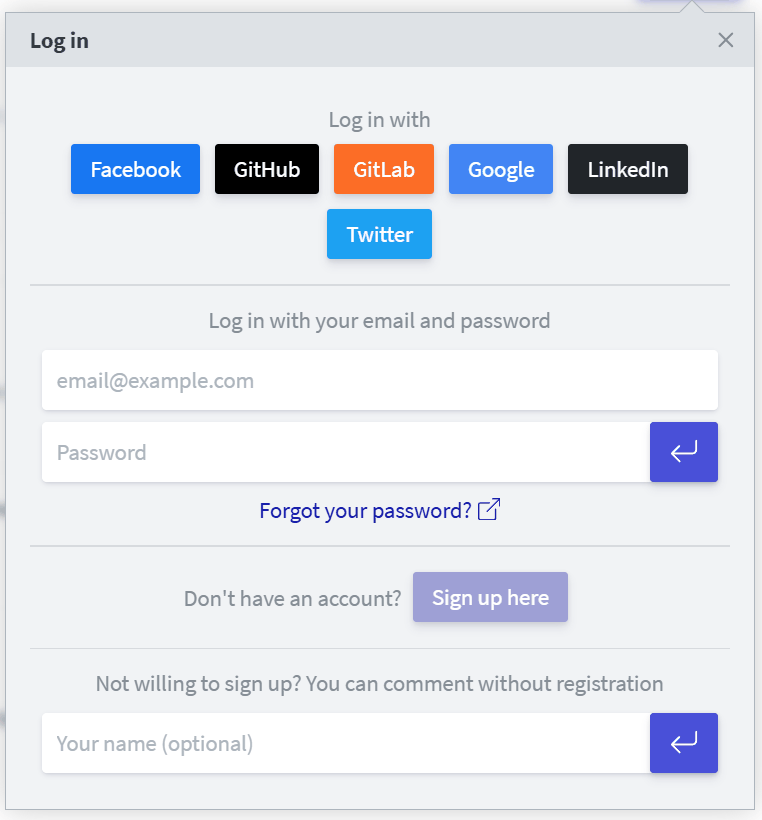Click the Sign up here button
The width and height of the screenshot is (762, 820).
click(x=490, y=598)
